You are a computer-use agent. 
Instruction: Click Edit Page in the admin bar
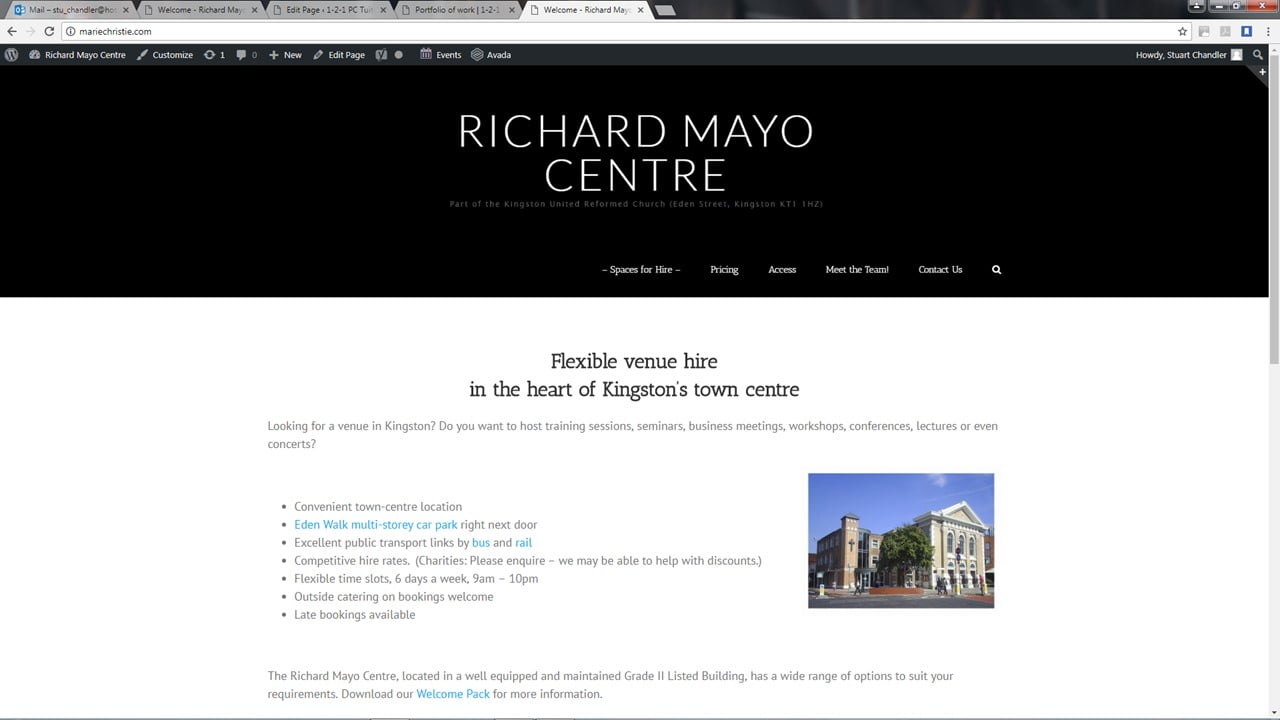tap(339, 55)
